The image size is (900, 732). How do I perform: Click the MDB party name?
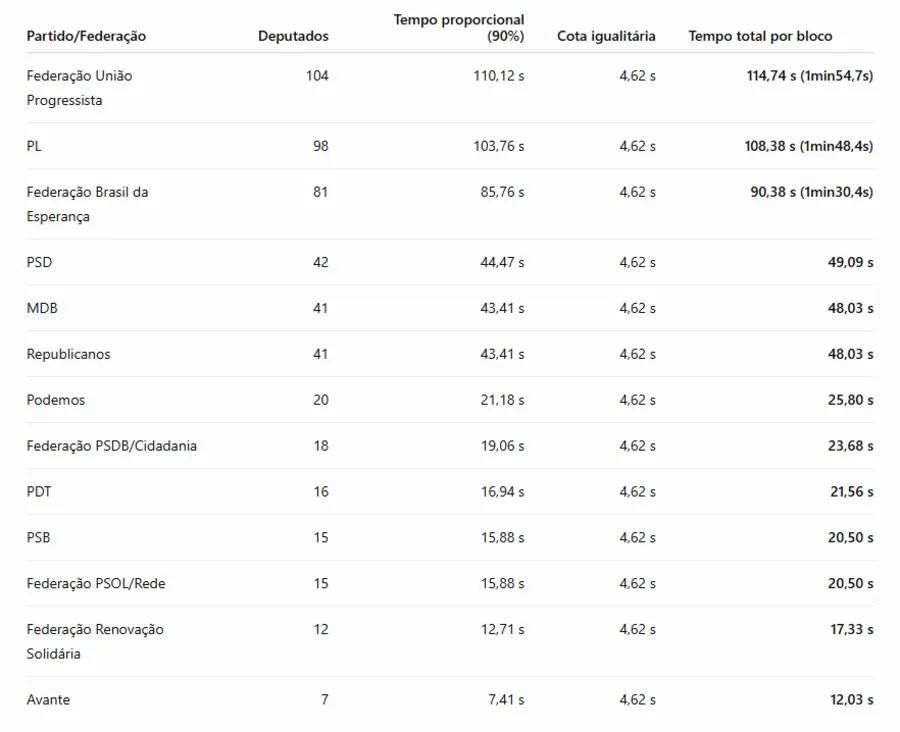tap(42, 308)
